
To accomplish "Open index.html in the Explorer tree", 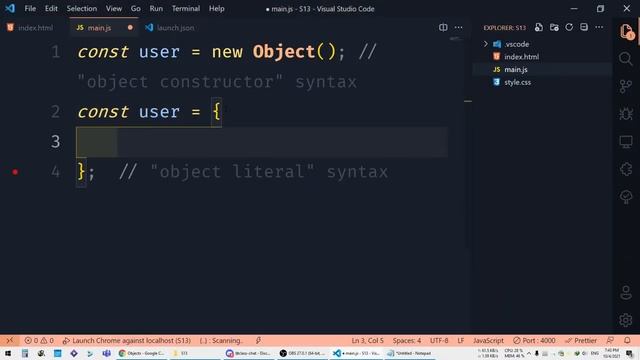I will 521,57.
